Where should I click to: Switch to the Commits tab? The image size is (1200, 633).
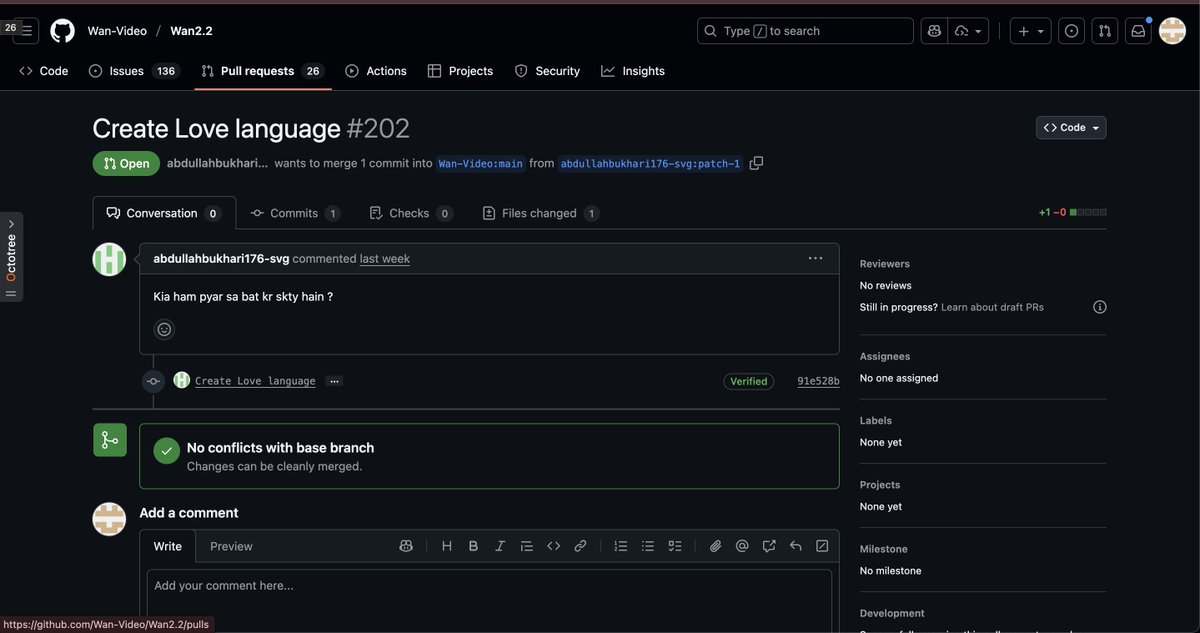(x=295, y=213)
